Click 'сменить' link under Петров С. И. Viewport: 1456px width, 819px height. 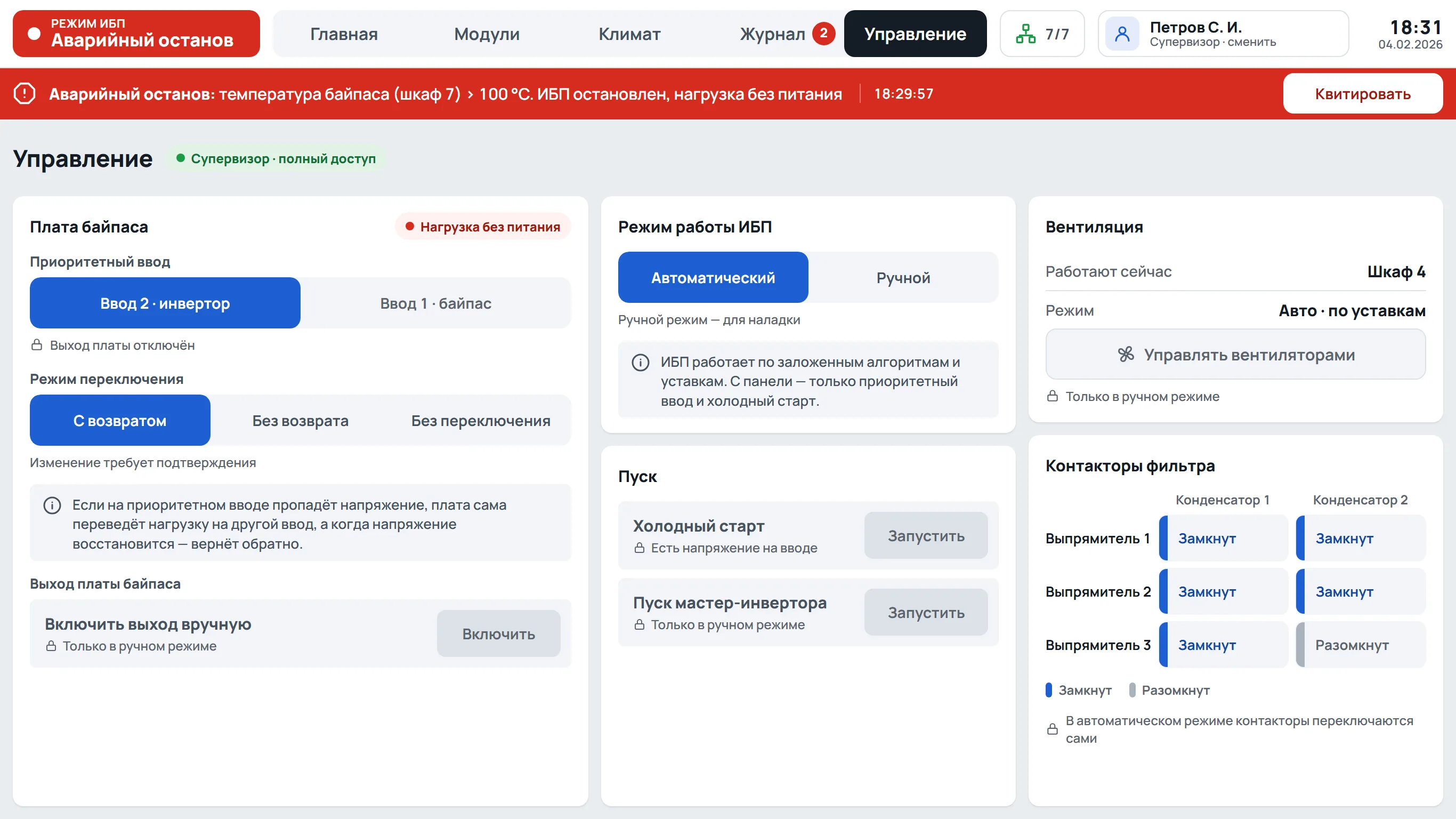[x=1252, y=43]
